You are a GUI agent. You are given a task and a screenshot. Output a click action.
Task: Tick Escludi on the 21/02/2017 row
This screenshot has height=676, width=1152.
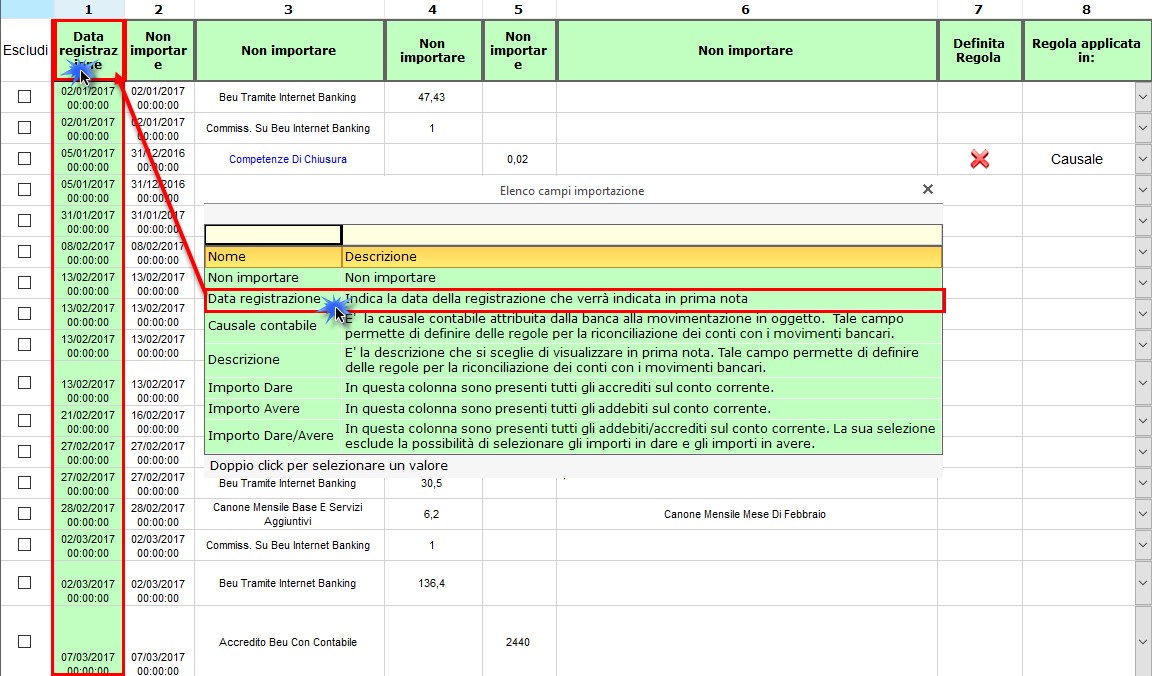(24, 420)
